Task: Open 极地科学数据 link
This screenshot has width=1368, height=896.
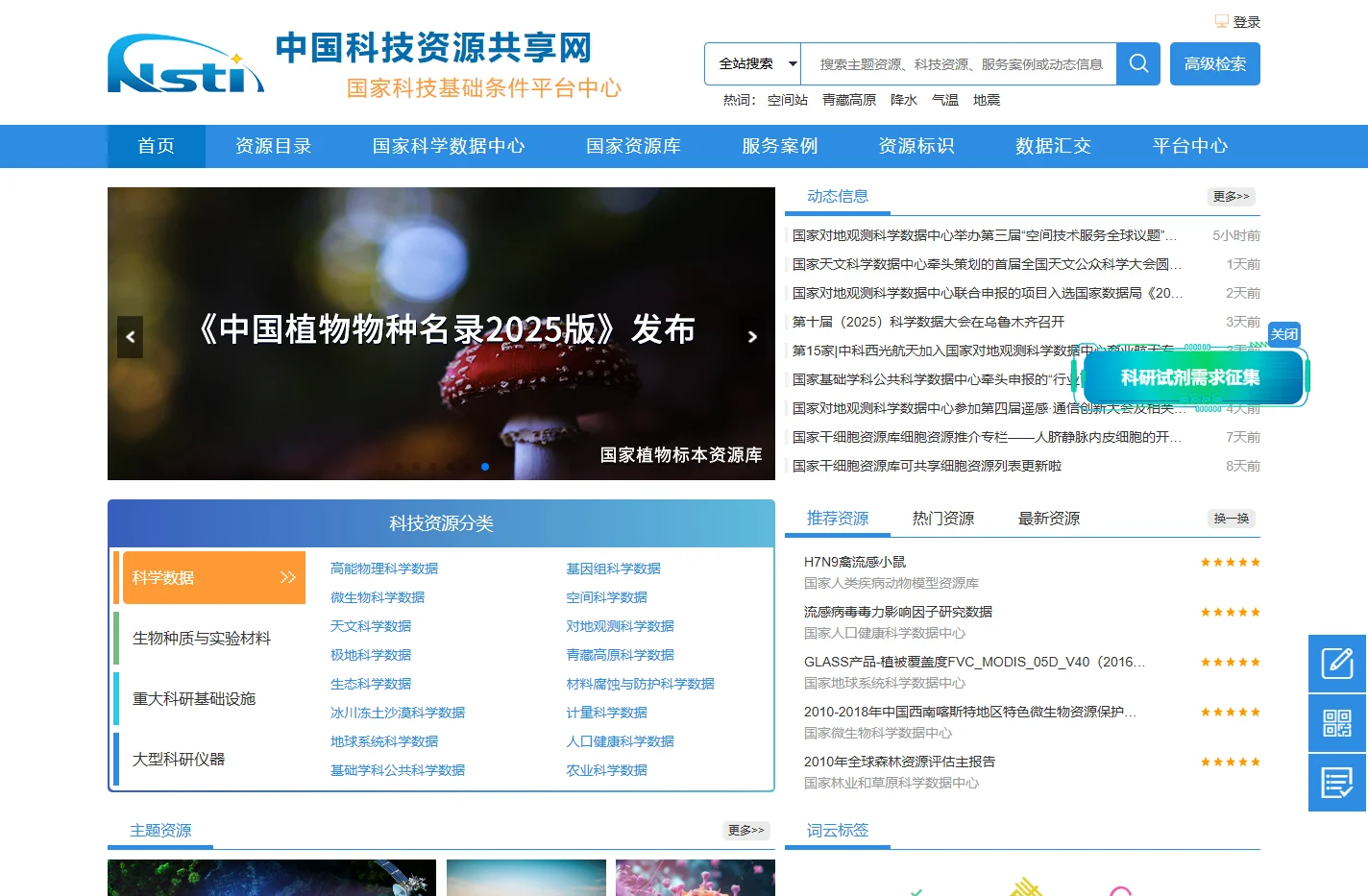Action: (371, 655)
